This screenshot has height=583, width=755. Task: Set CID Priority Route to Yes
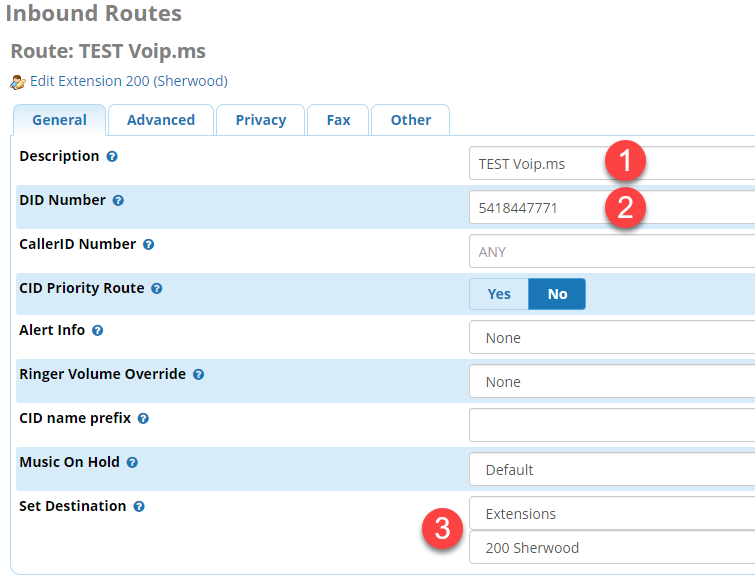(499, 294)
